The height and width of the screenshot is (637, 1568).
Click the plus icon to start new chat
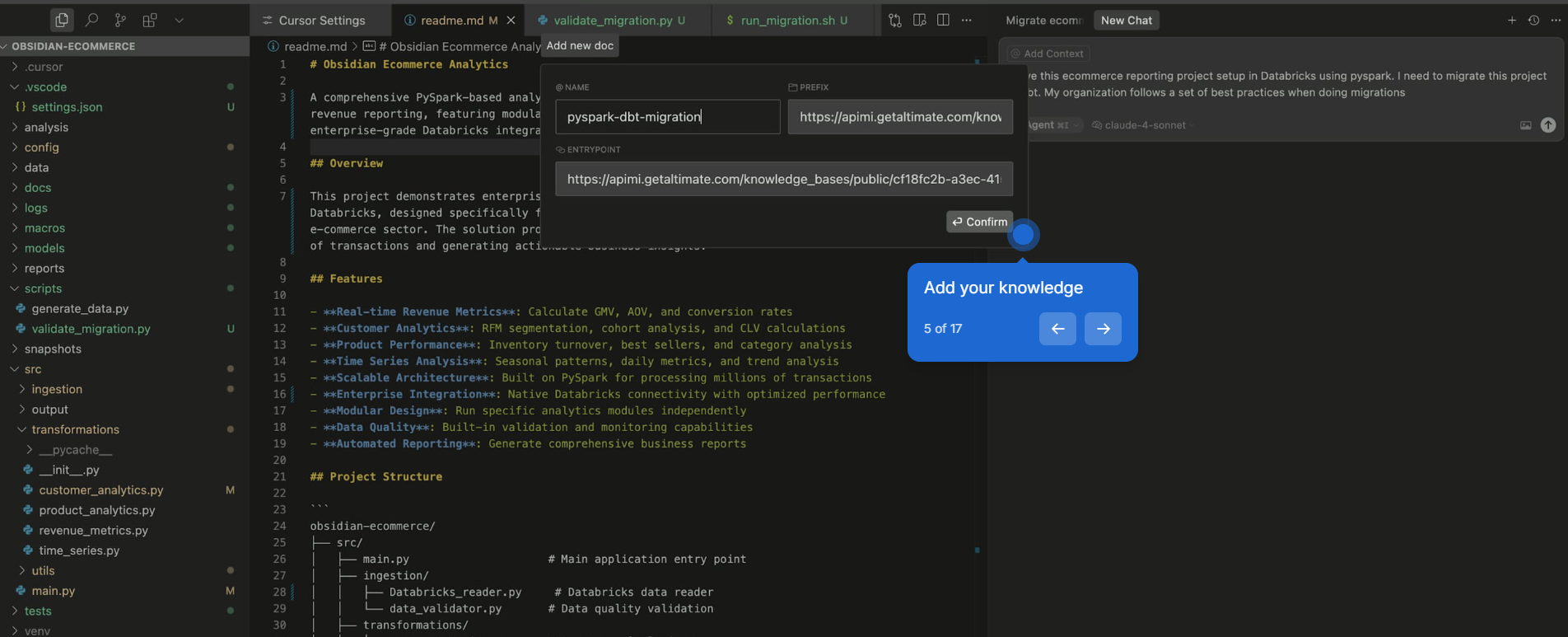1511,20
